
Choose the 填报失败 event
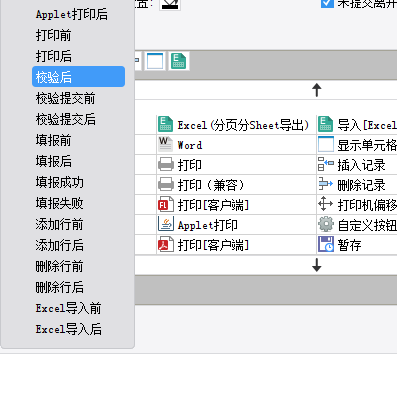click(x=60, y=203)
